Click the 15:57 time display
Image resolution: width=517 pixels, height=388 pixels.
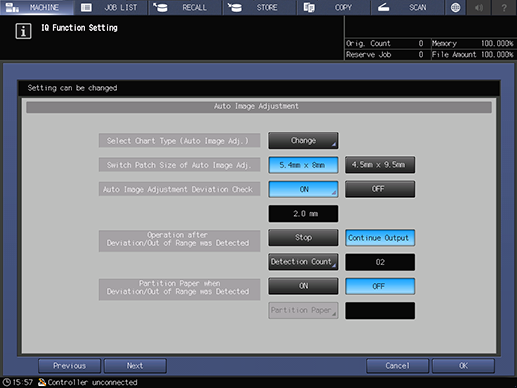click(x=23, y=382)
